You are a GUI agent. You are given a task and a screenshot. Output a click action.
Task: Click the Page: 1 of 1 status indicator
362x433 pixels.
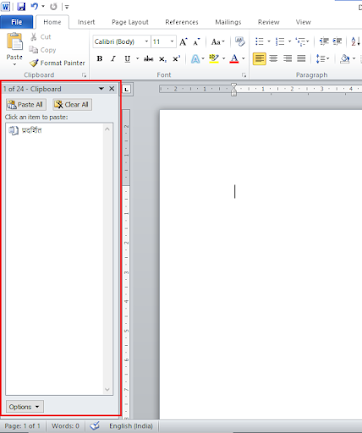coord(22,426)
